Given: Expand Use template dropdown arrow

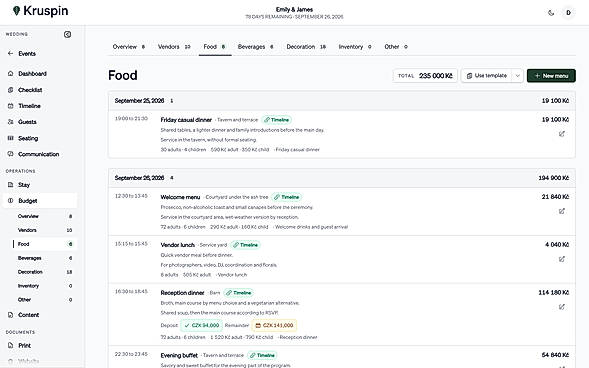Looking at the screenshot, I should (x=518, y=76).
